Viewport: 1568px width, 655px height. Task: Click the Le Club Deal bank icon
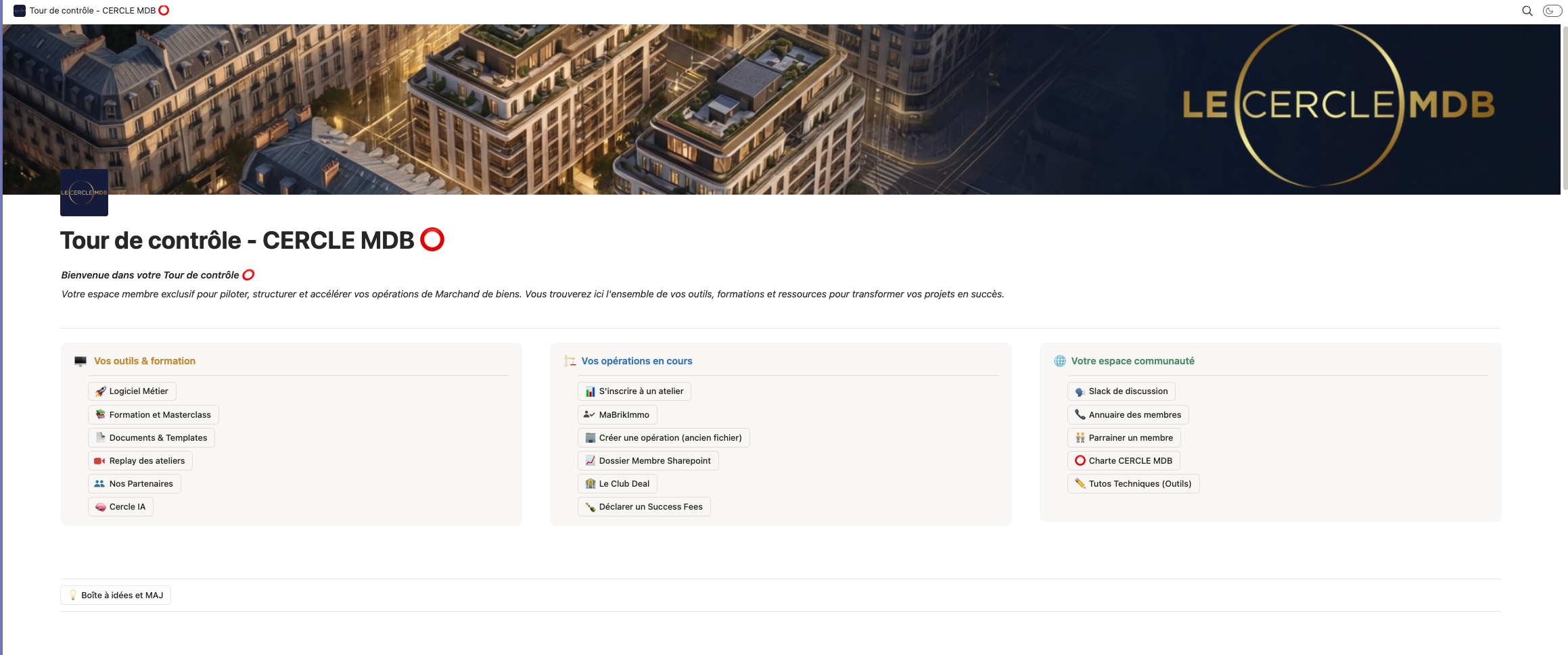click(x=590, y=484)
